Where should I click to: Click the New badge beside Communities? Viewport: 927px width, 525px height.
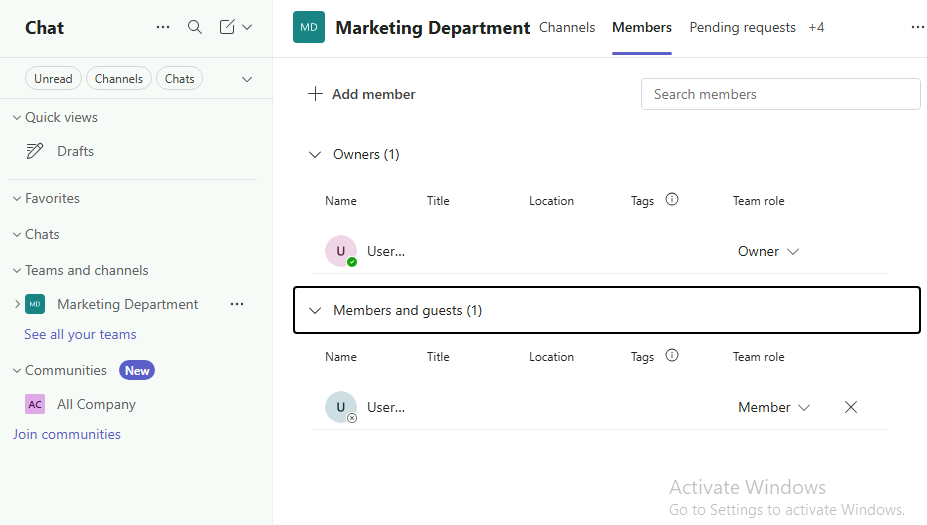[x=137, y=371]
